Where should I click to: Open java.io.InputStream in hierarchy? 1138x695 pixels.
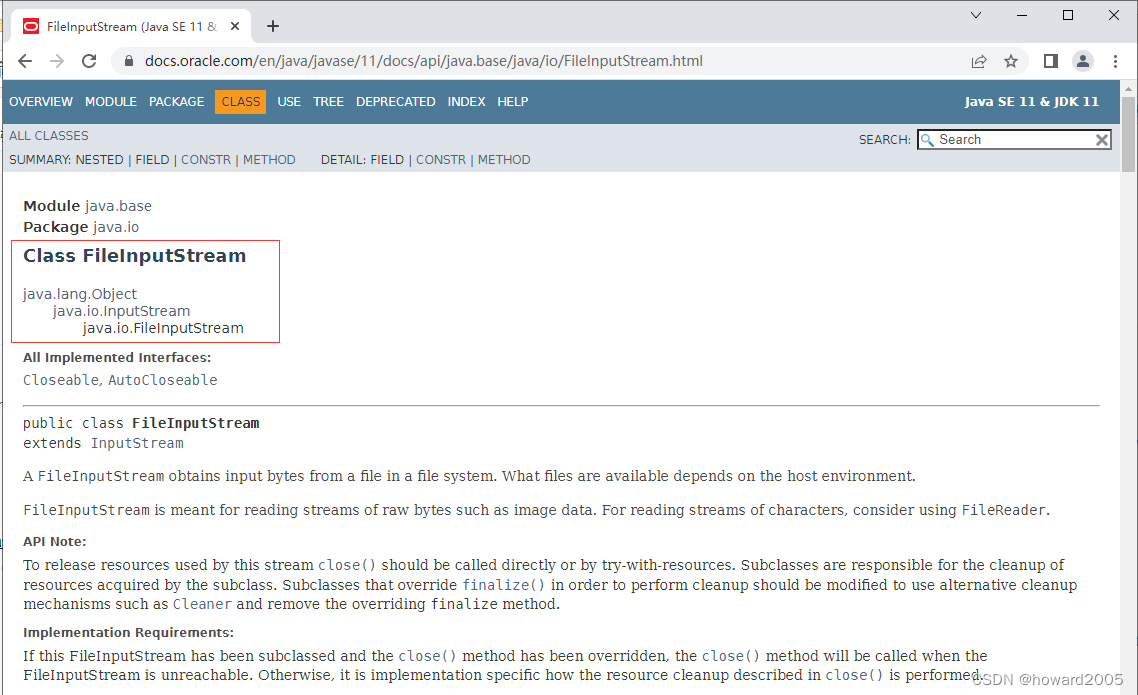121,311
